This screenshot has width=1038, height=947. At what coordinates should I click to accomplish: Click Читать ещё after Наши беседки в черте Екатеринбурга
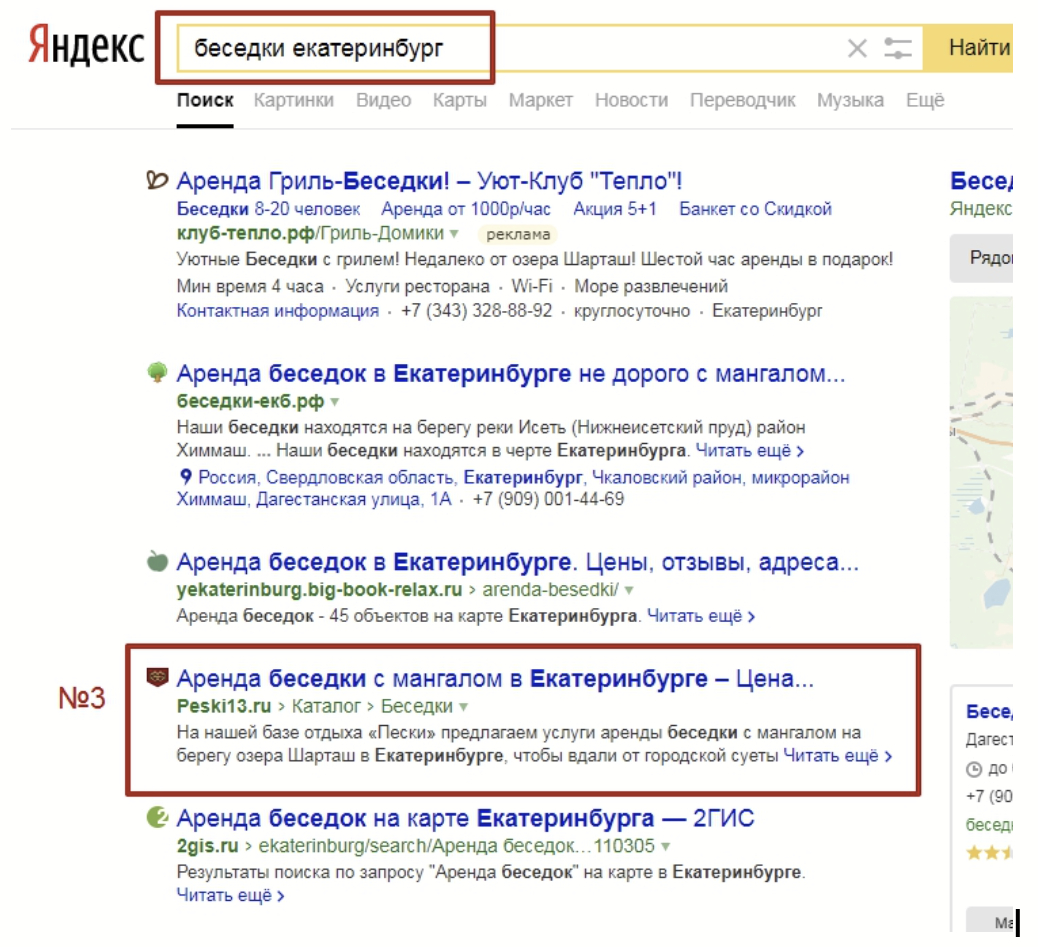pyautogui.click(x=749, y=451)
